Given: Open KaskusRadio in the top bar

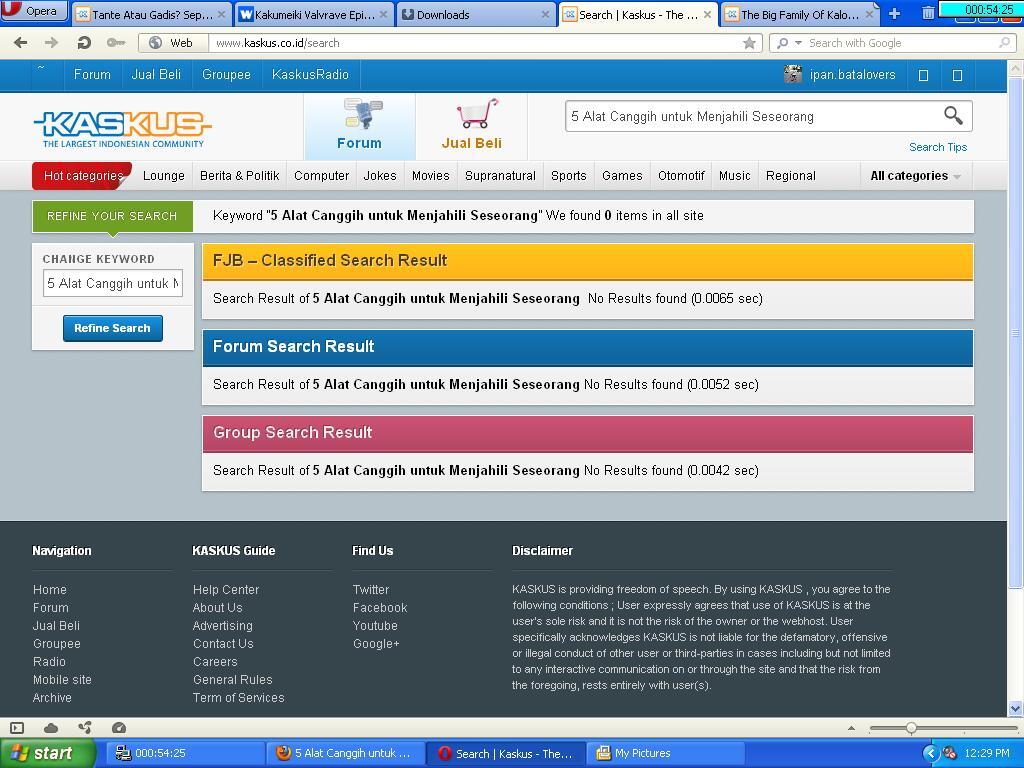Looking at the screenshot, I should pyautogui.click(x=310, y=75).
